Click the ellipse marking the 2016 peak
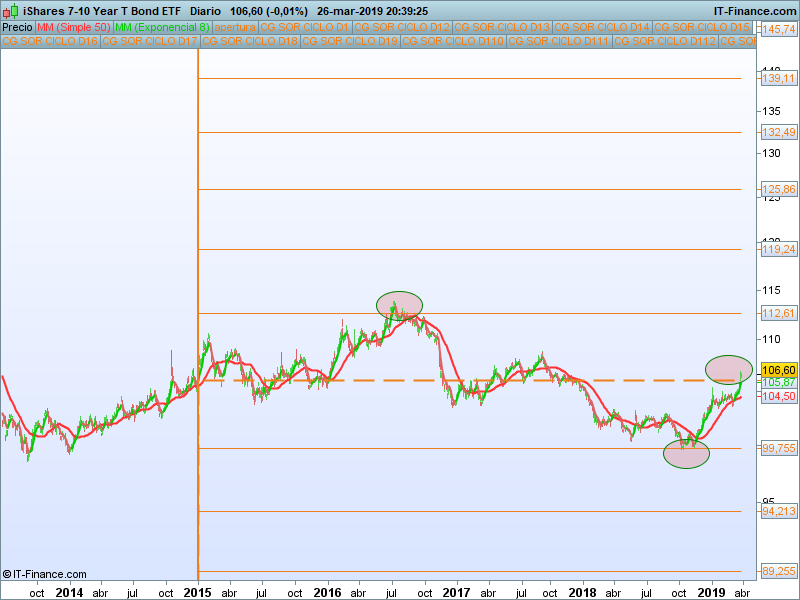The width and height of the screenshot is (800, 600). click(399, 304)
